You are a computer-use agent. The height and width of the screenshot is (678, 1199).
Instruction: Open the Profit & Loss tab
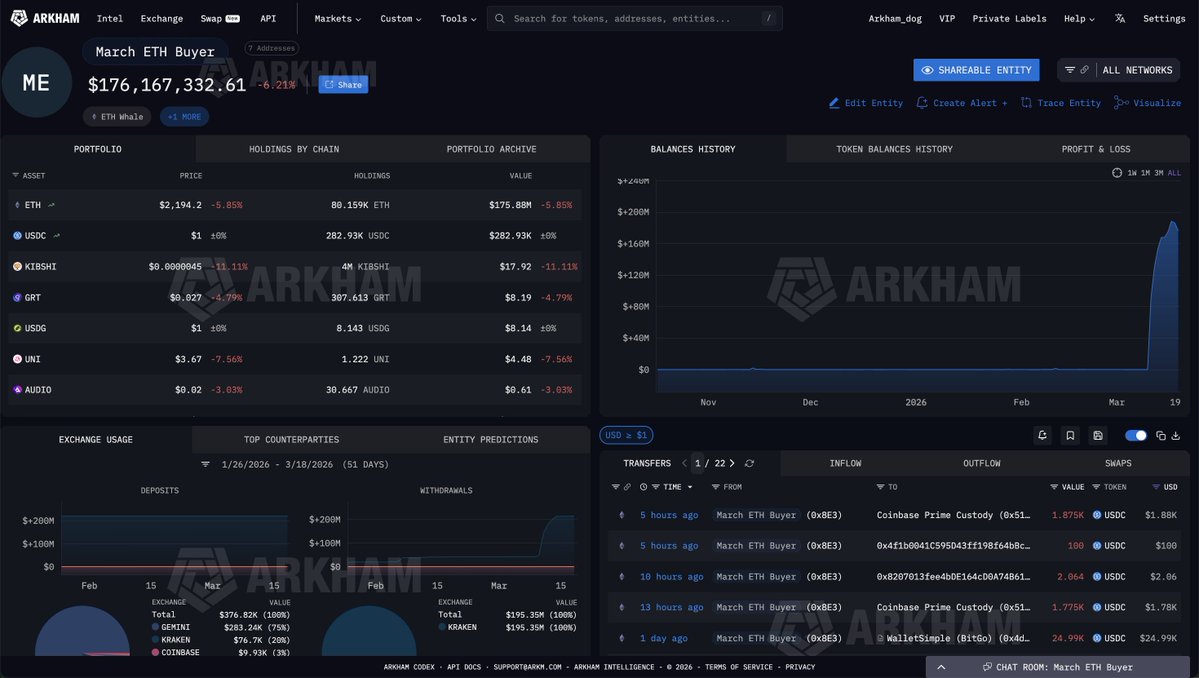coord(1096,149)
